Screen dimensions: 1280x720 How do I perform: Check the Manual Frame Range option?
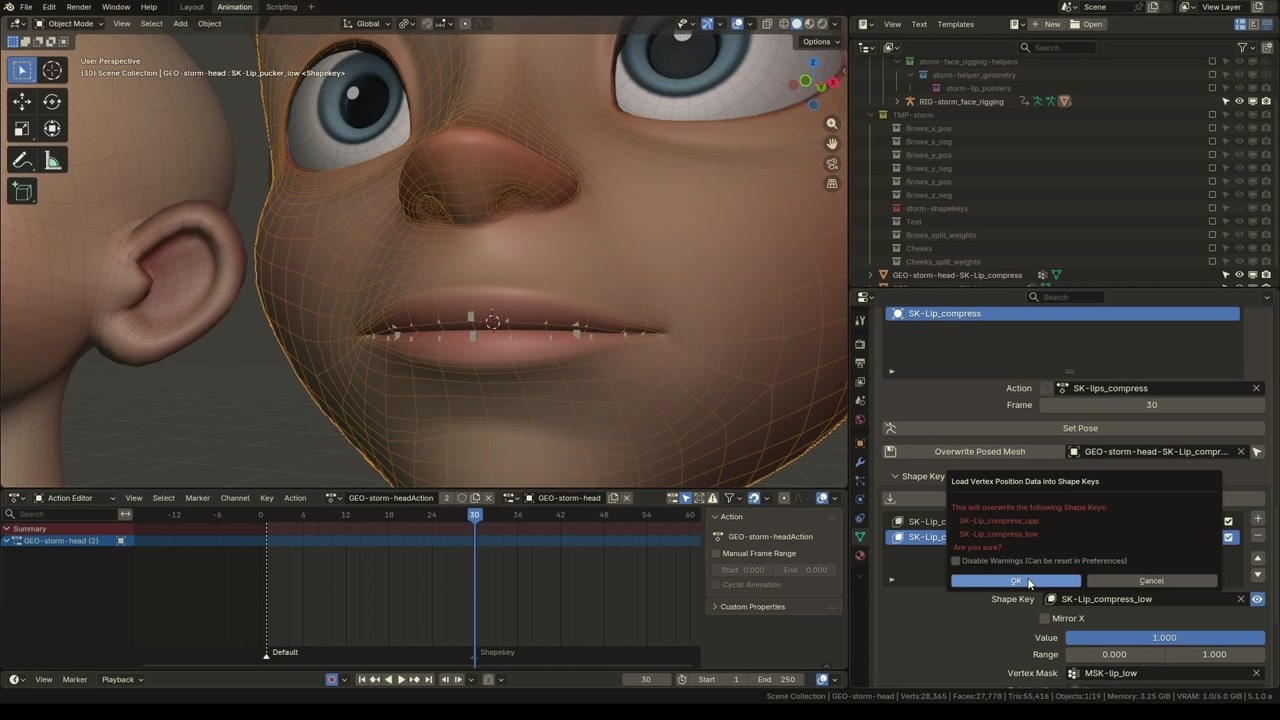coord(716,553)
